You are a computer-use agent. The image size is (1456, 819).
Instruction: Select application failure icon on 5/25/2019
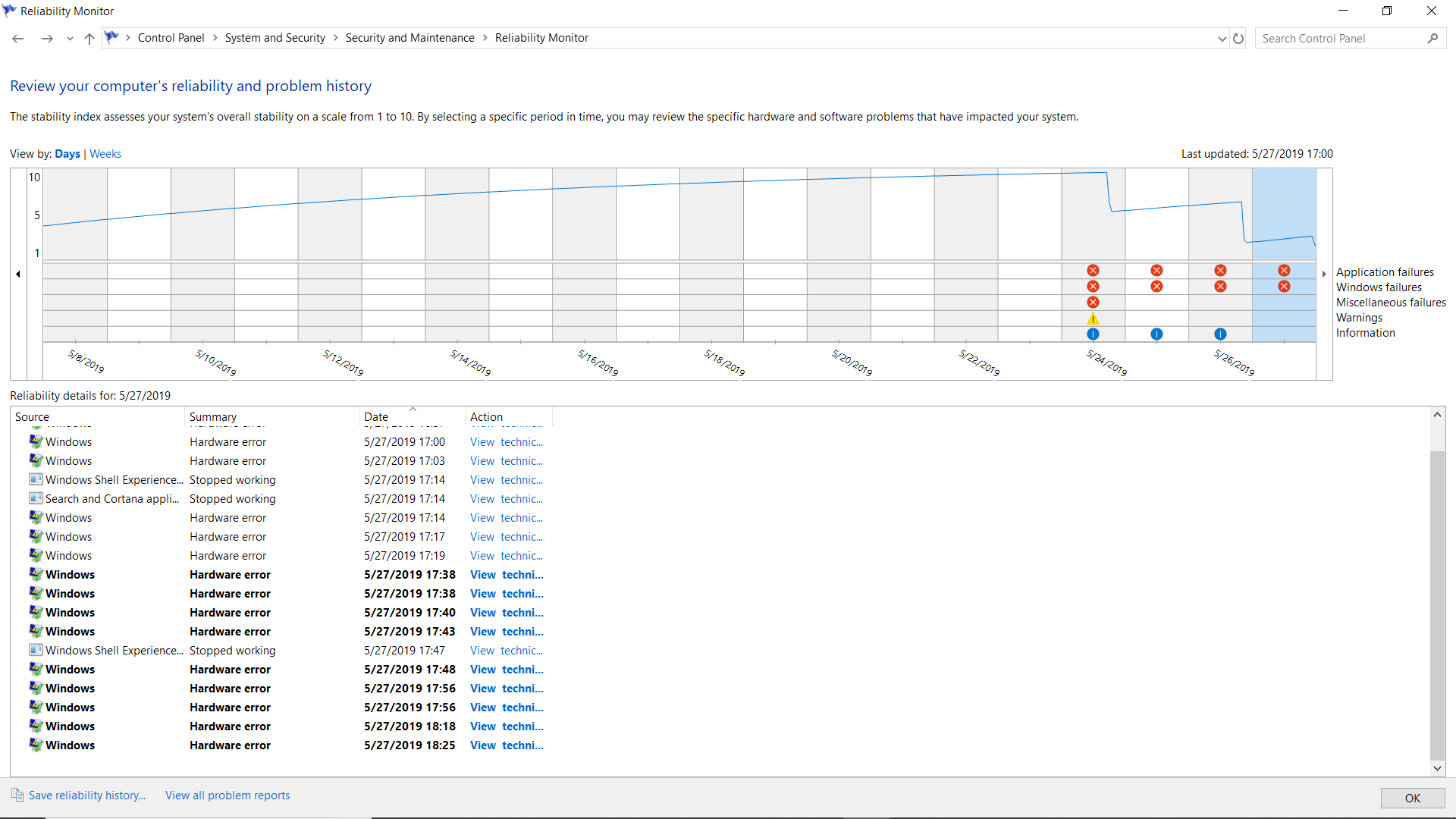(1156, 271)
